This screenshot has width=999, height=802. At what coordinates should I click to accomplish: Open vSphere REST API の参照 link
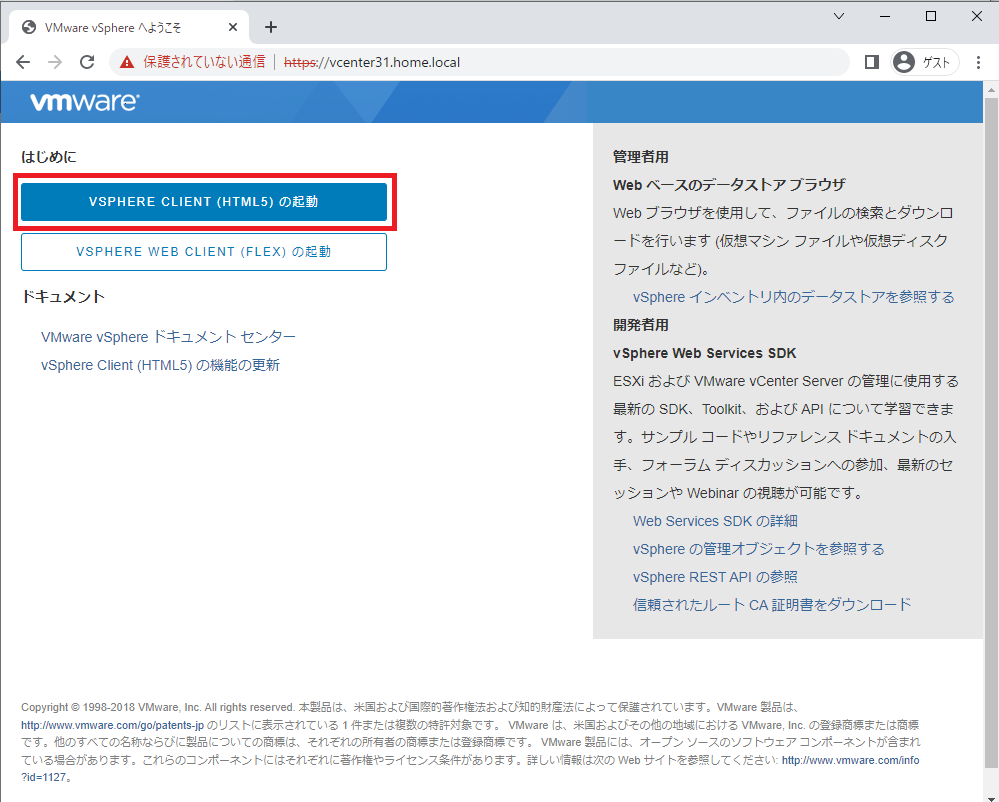[x=715, y=577]
